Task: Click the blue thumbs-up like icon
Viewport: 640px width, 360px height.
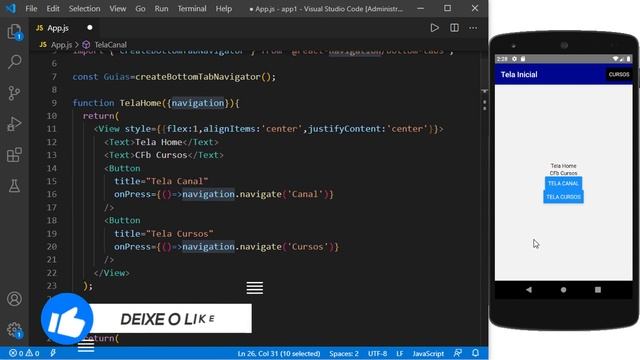Action: pyautogui.click(x=67, y=319)
